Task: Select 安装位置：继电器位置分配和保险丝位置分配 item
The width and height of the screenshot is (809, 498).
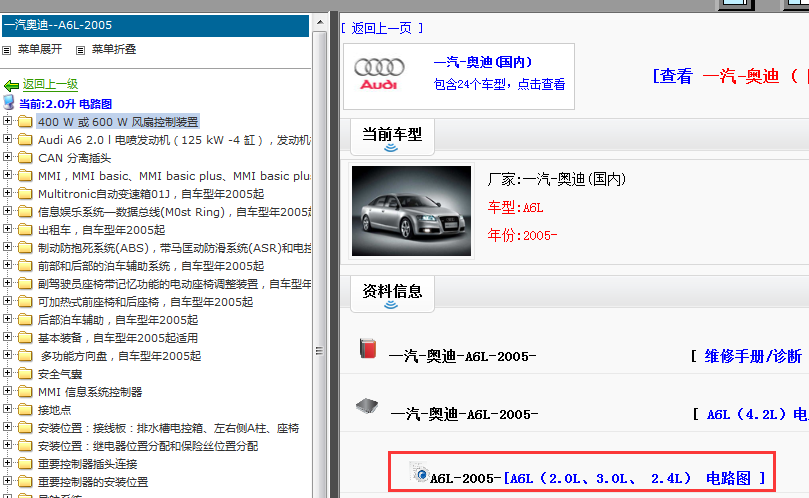Action: coord(148,446)
